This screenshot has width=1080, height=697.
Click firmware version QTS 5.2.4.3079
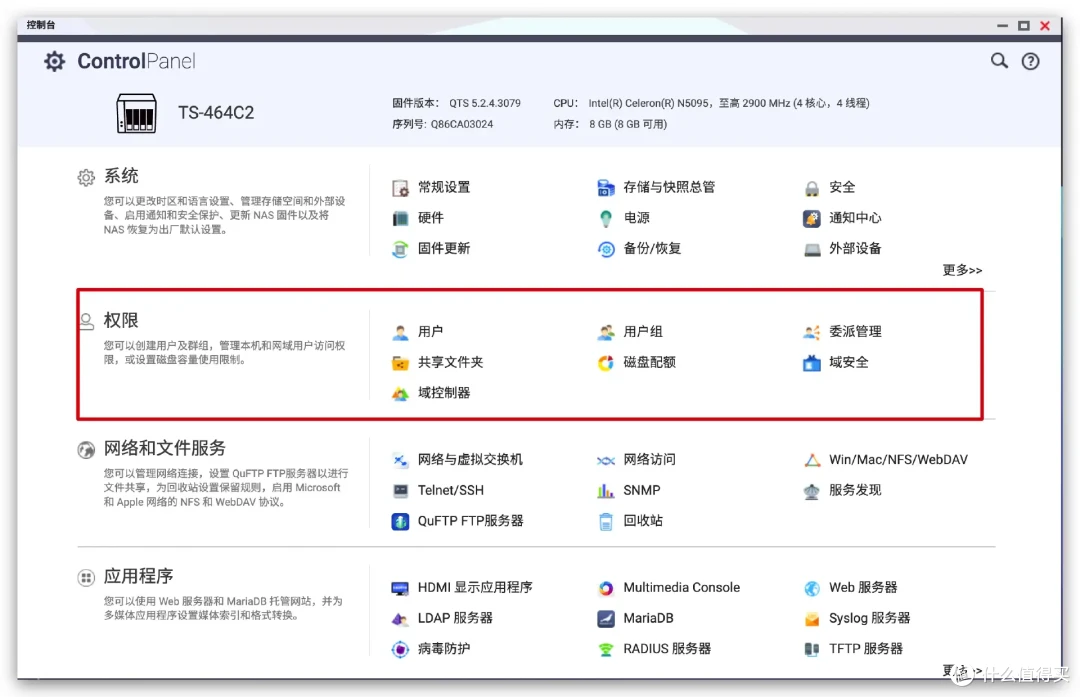tap(485, 103)
